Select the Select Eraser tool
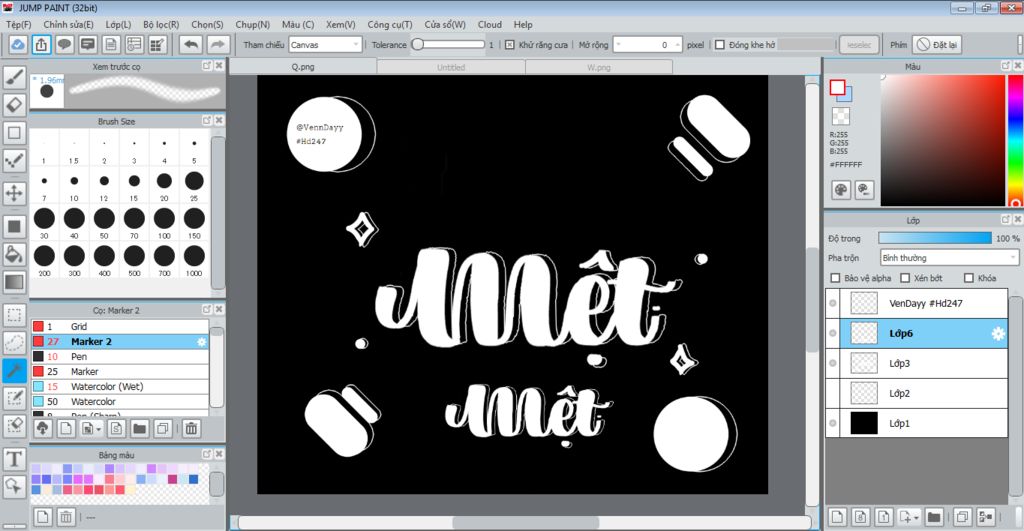 pyautogui.click(x=14, y=426)
